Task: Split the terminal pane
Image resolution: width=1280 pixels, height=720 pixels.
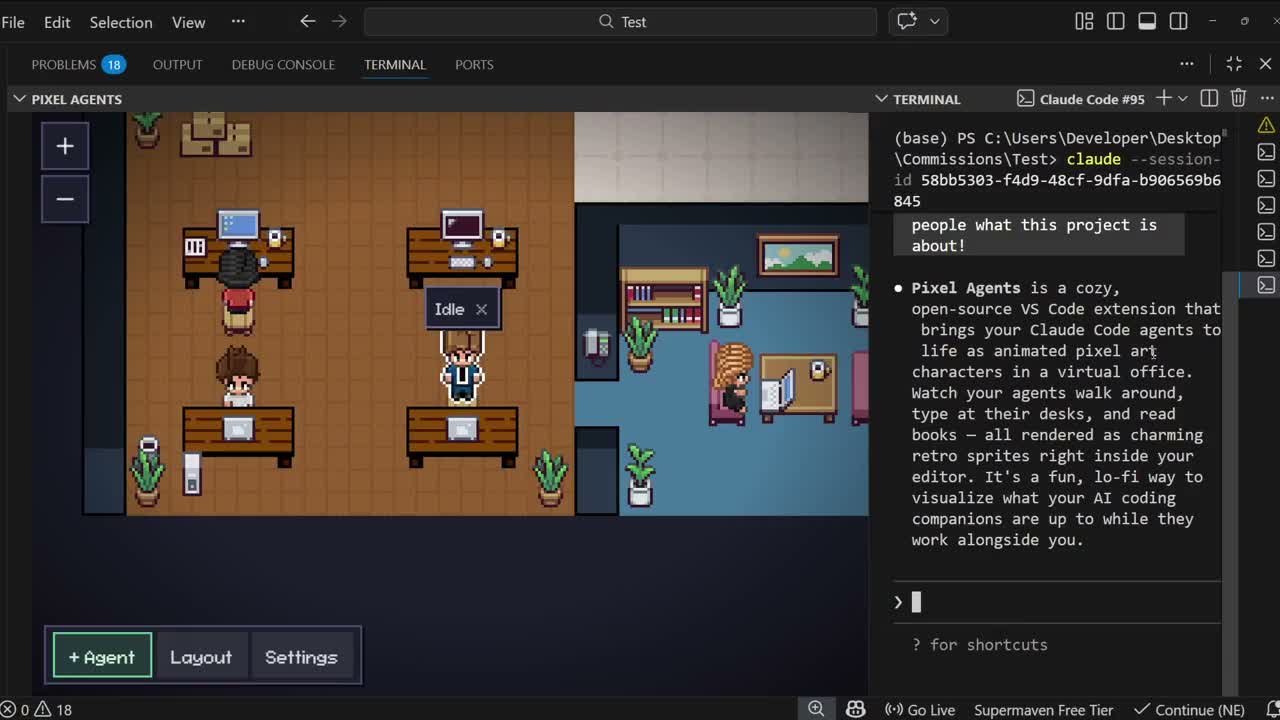Action: (x=1209, y=98)
